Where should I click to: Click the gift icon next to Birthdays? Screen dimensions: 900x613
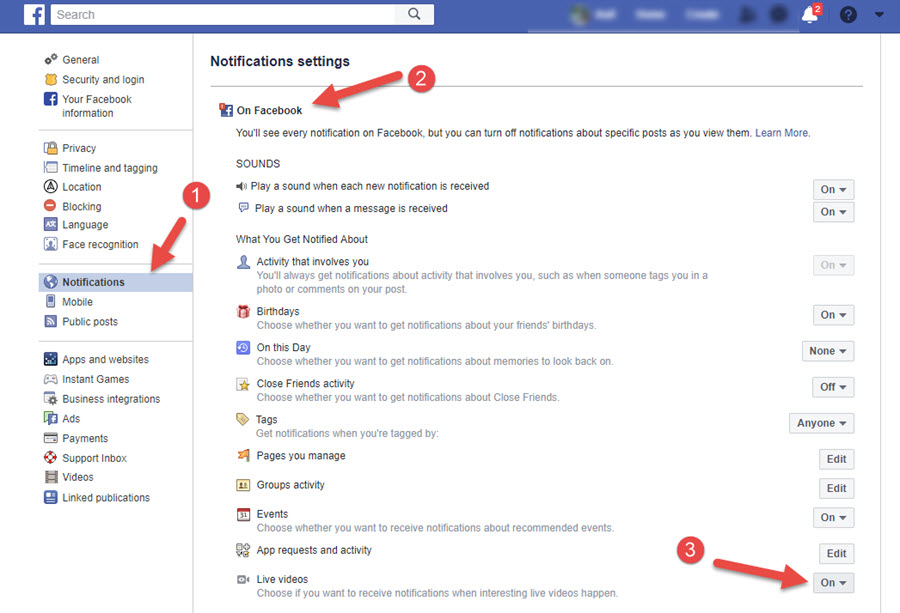pos(243,312)
